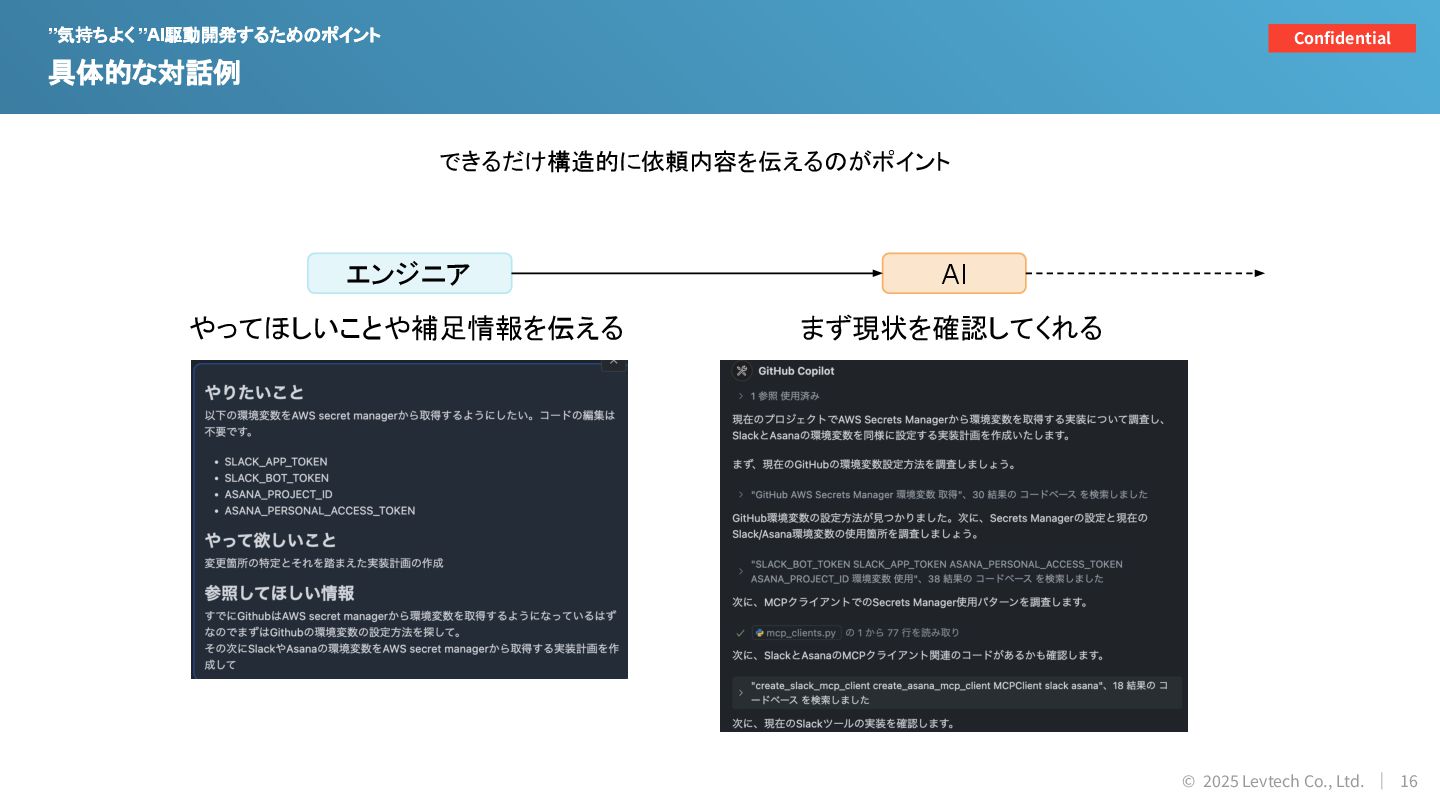Click the 'やって欲しいこと' heading
Viewport: 1440px width, 810px height.
[271, 540]
